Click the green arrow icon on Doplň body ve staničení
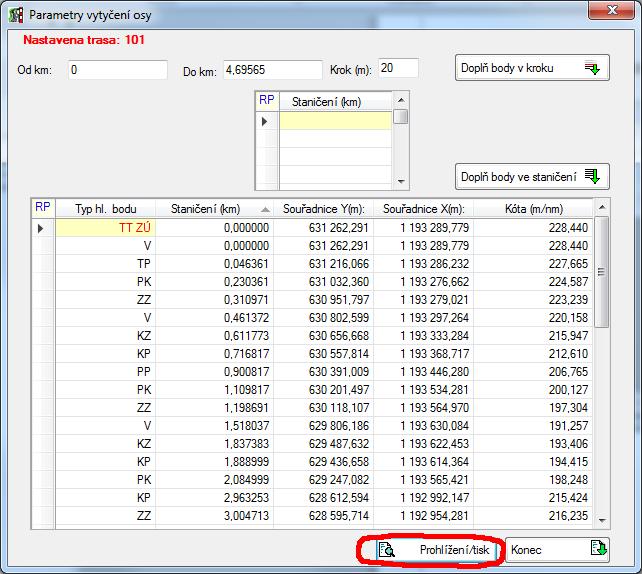Viewport: 642px width, 574px height. pos(592,177)
